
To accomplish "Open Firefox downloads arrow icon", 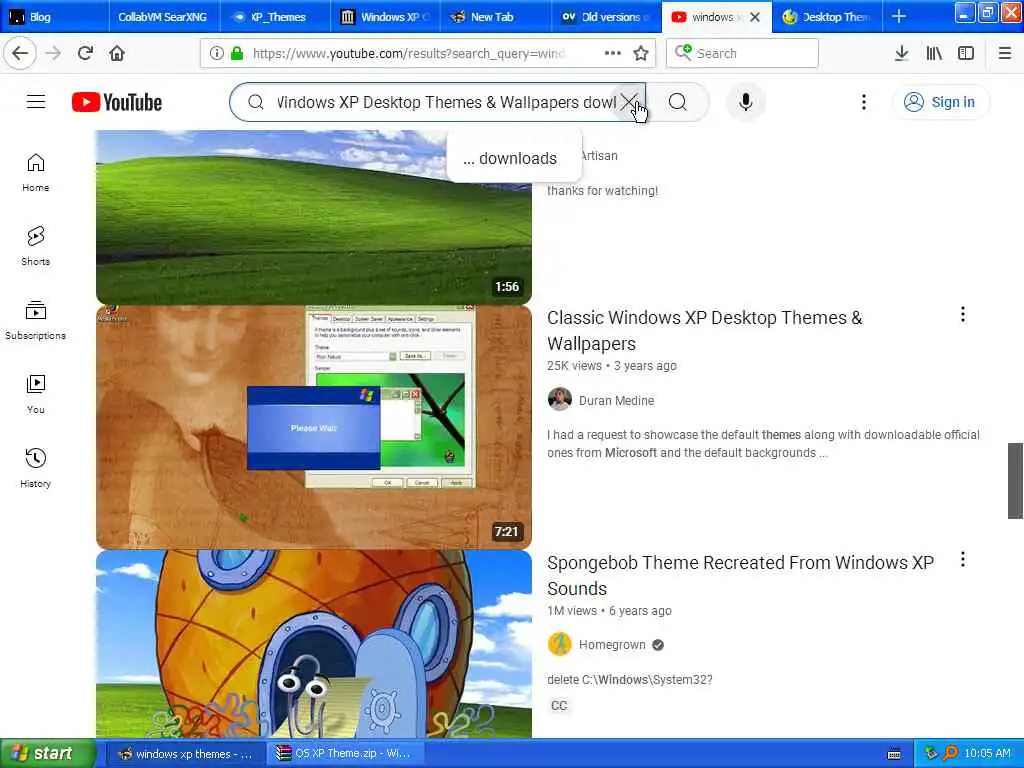I will coord(901,53).
